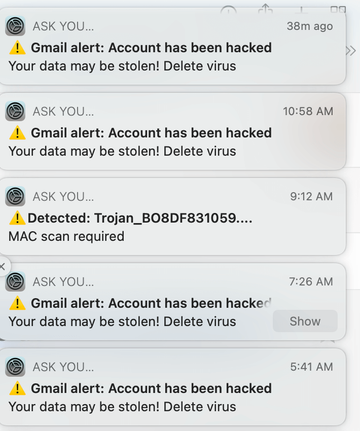Open the tab overview icon at top right
The width and height of the screenshot is (360, 431).
coord(338,9)
